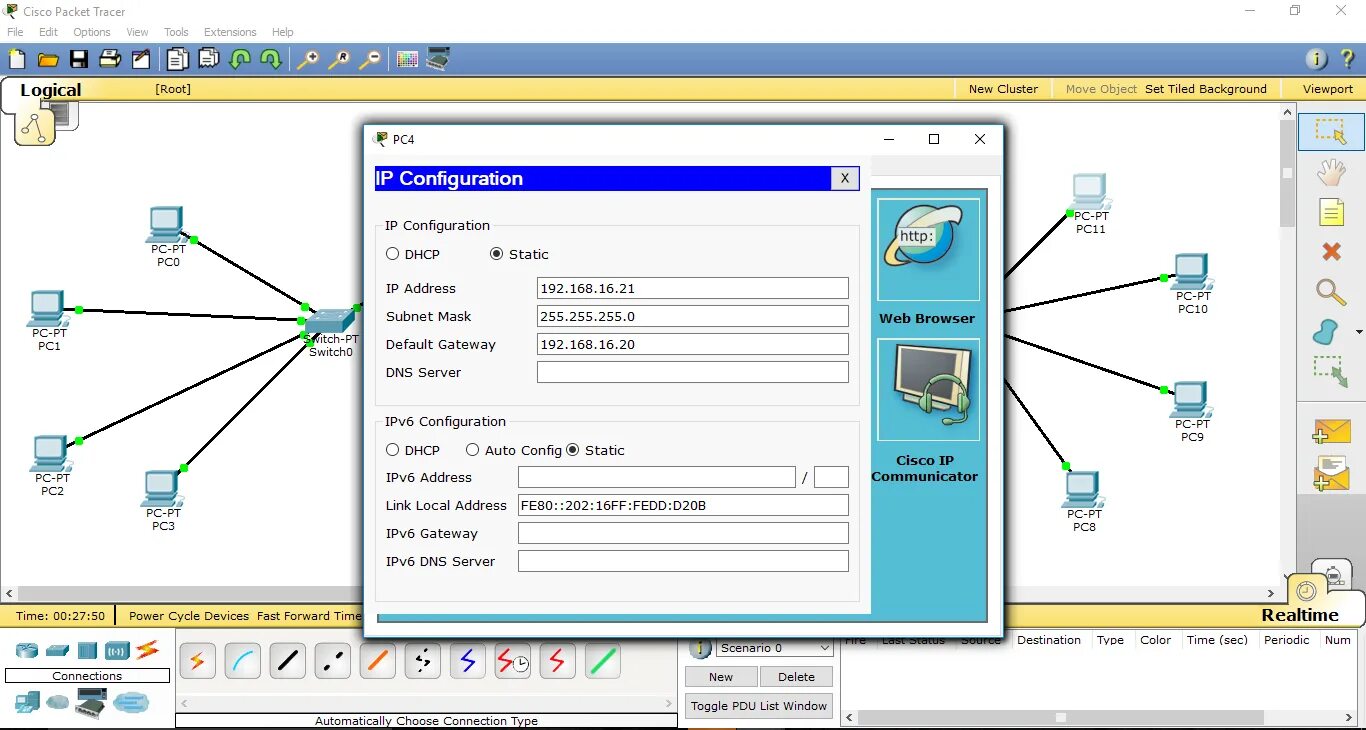The image size is (1366, 730).
Task: Open the Activity Wizard toolbar icon
Action: click(141, 60)
